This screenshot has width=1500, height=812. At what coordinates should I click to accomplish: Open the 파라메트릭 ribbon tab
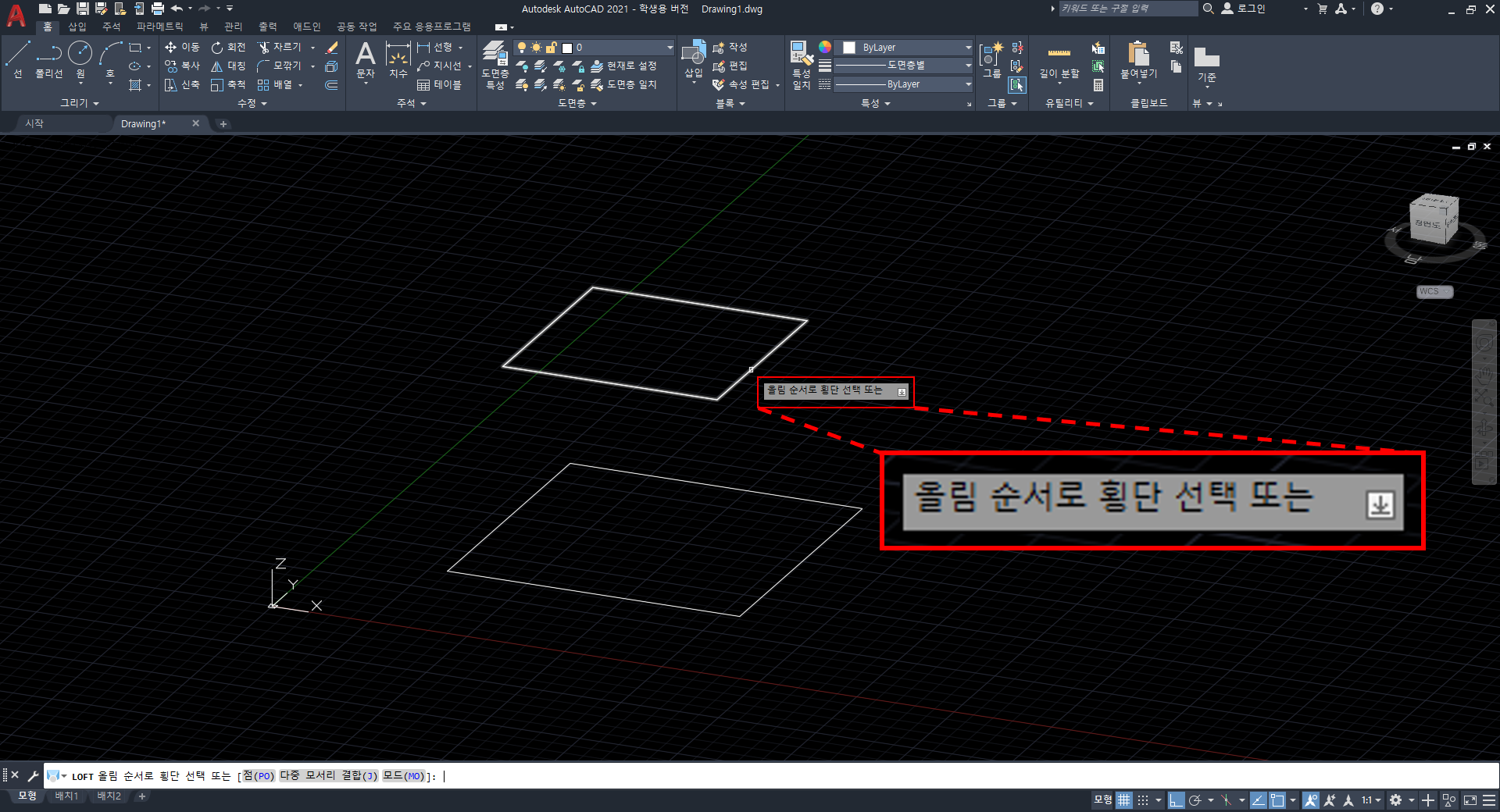[x=159, y=27]
